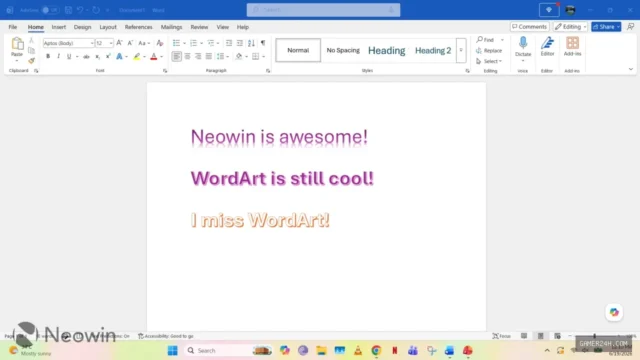Apply red font color
The image size is (640, 360).
pos(154,56)
